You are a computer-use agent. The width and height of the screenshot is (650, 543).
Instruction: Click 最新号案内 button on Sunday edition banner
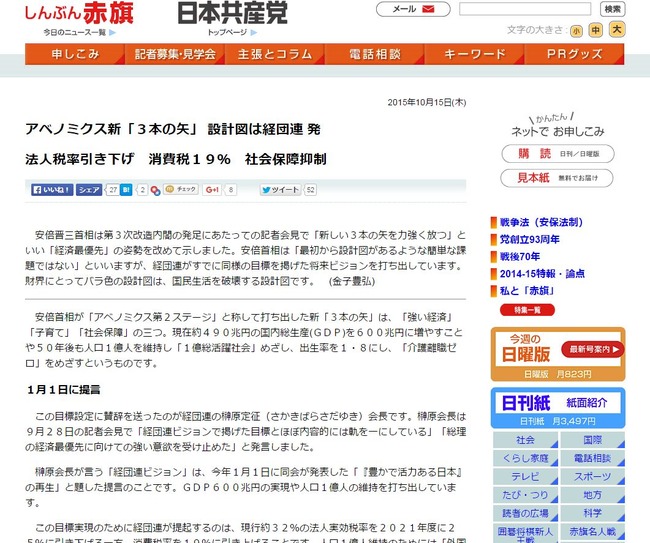click(592, 349)
